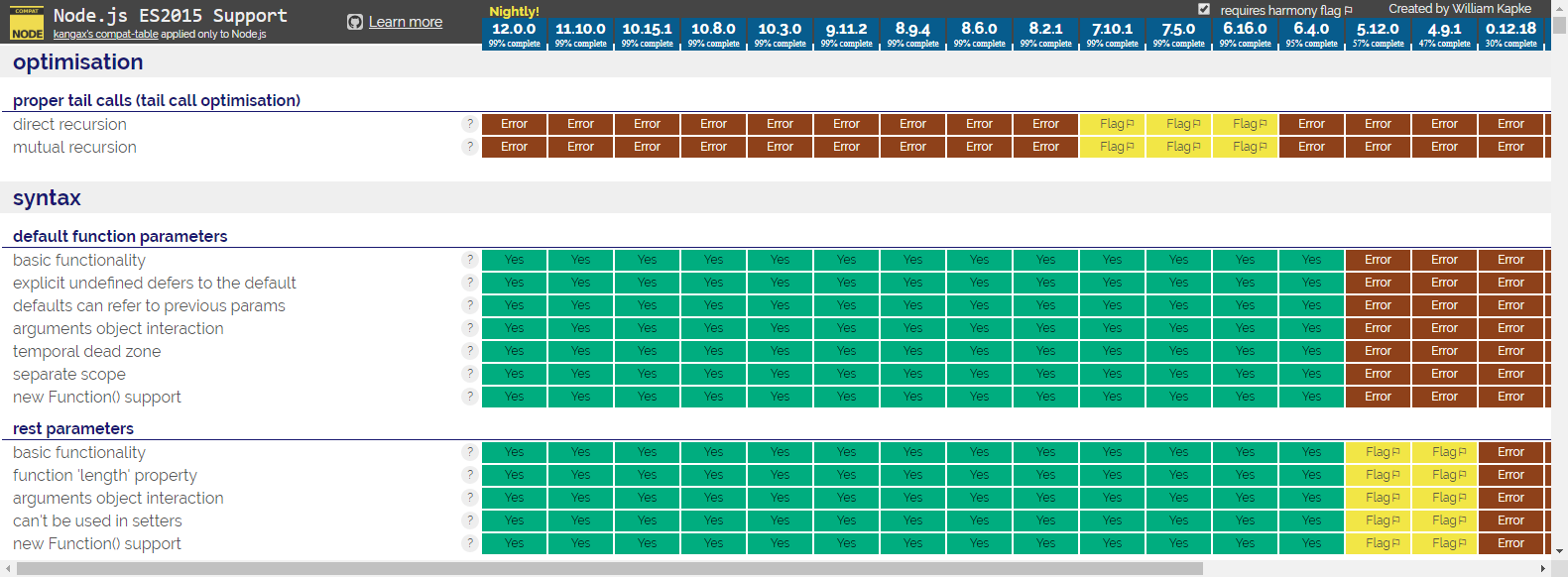Click the direct recursion row label

click(69, 124)
